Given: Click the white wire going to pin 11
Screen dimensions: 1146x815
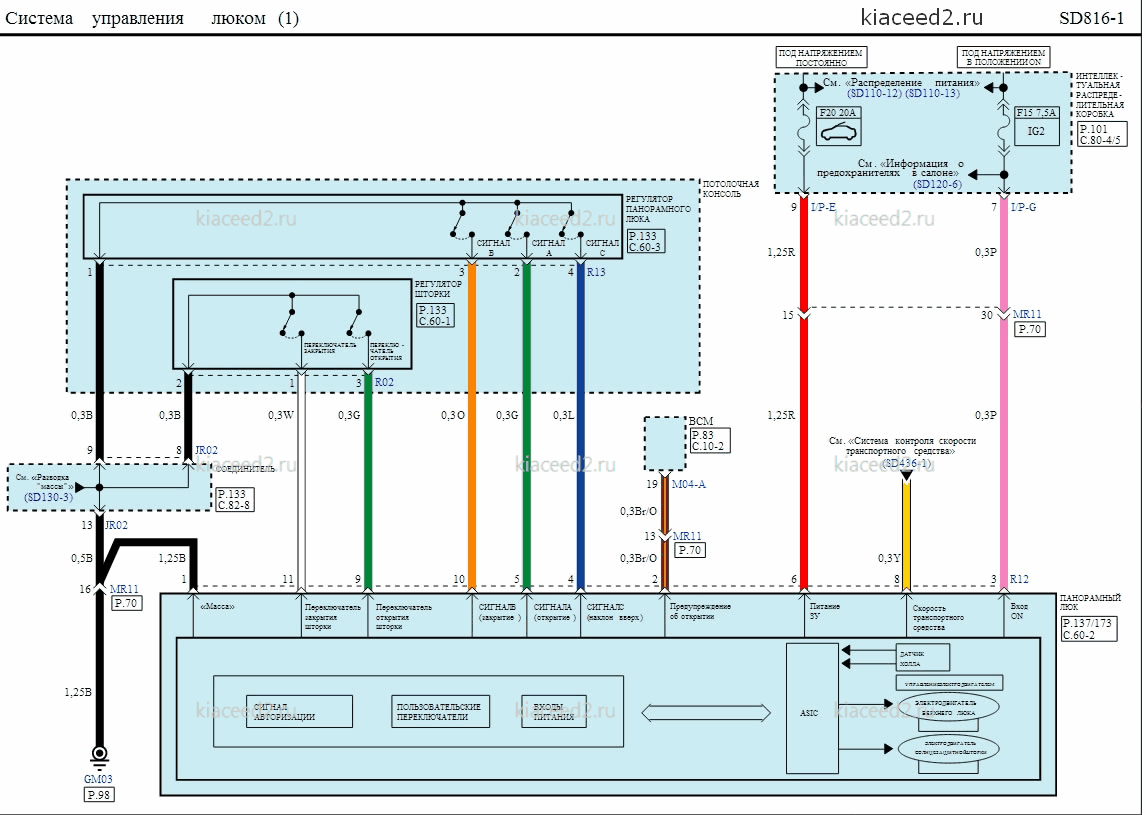Looking at the screenshot, I should click(301, 480).
